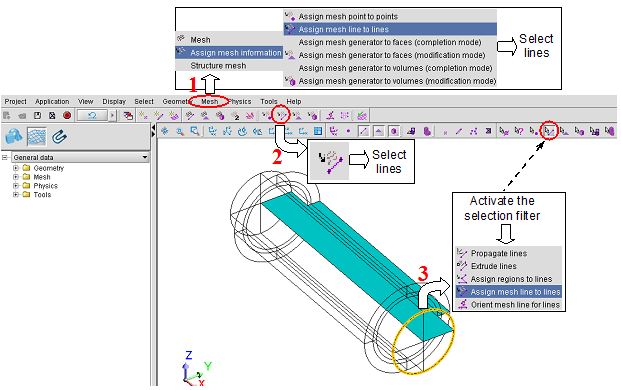
Task: Click the red record button in toolbar
Action: 67,115
